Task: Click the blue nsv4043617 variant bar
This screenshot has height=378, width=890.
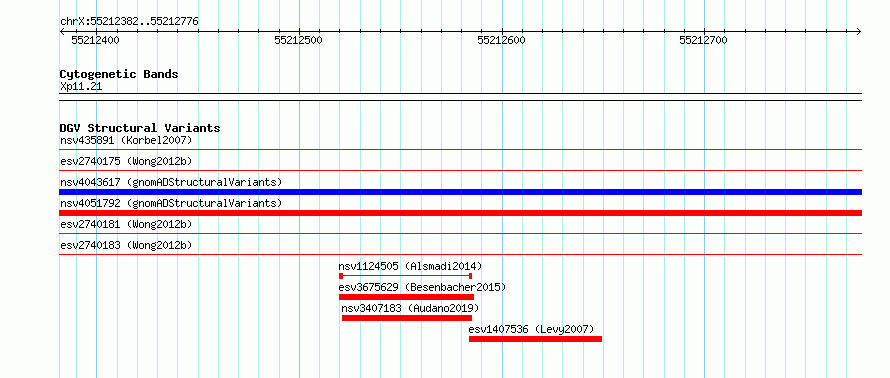Action: (460, 192)
